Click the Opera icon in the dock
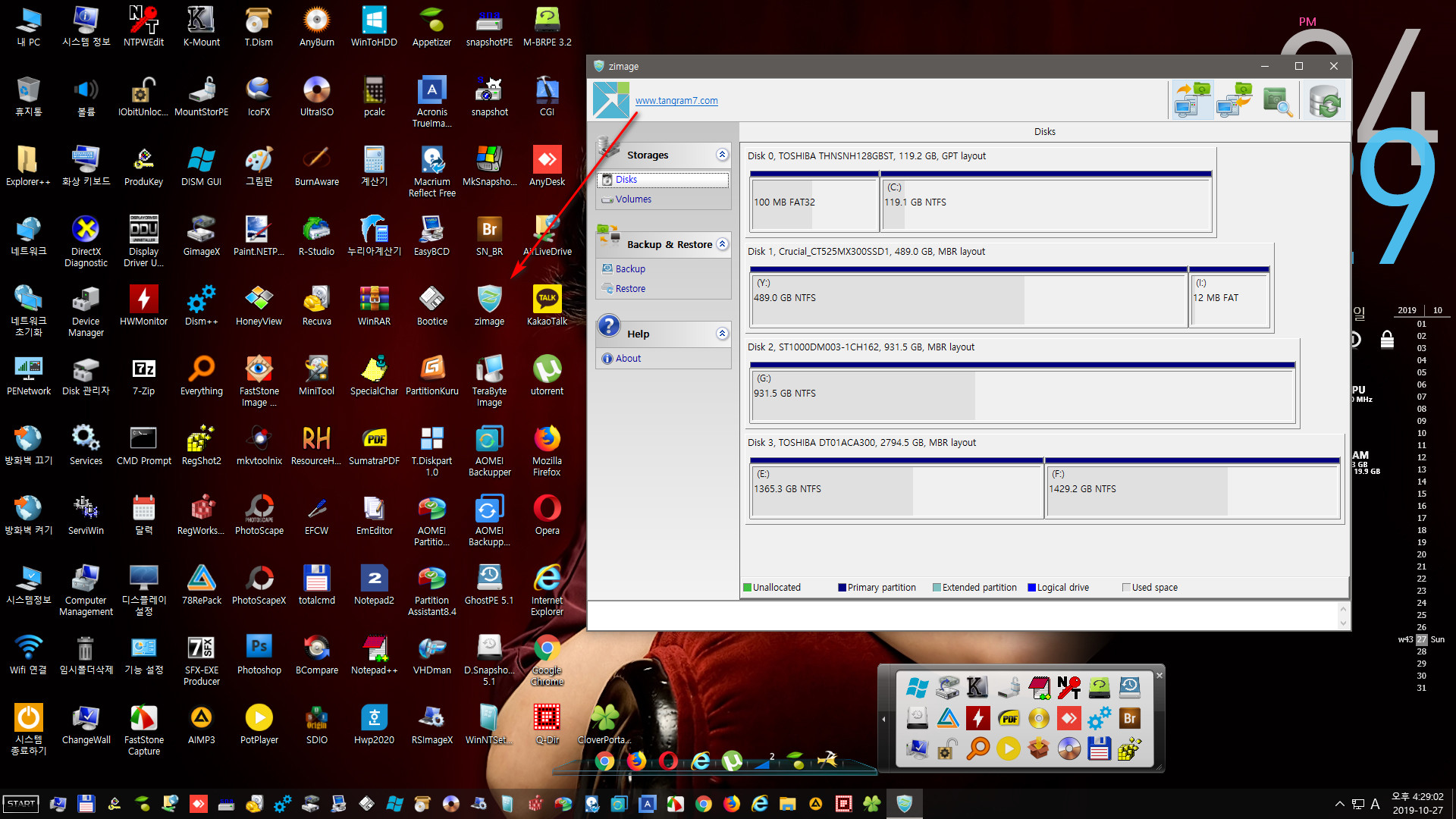Viewport: 1456px width, 819px height. pos(668,760)
